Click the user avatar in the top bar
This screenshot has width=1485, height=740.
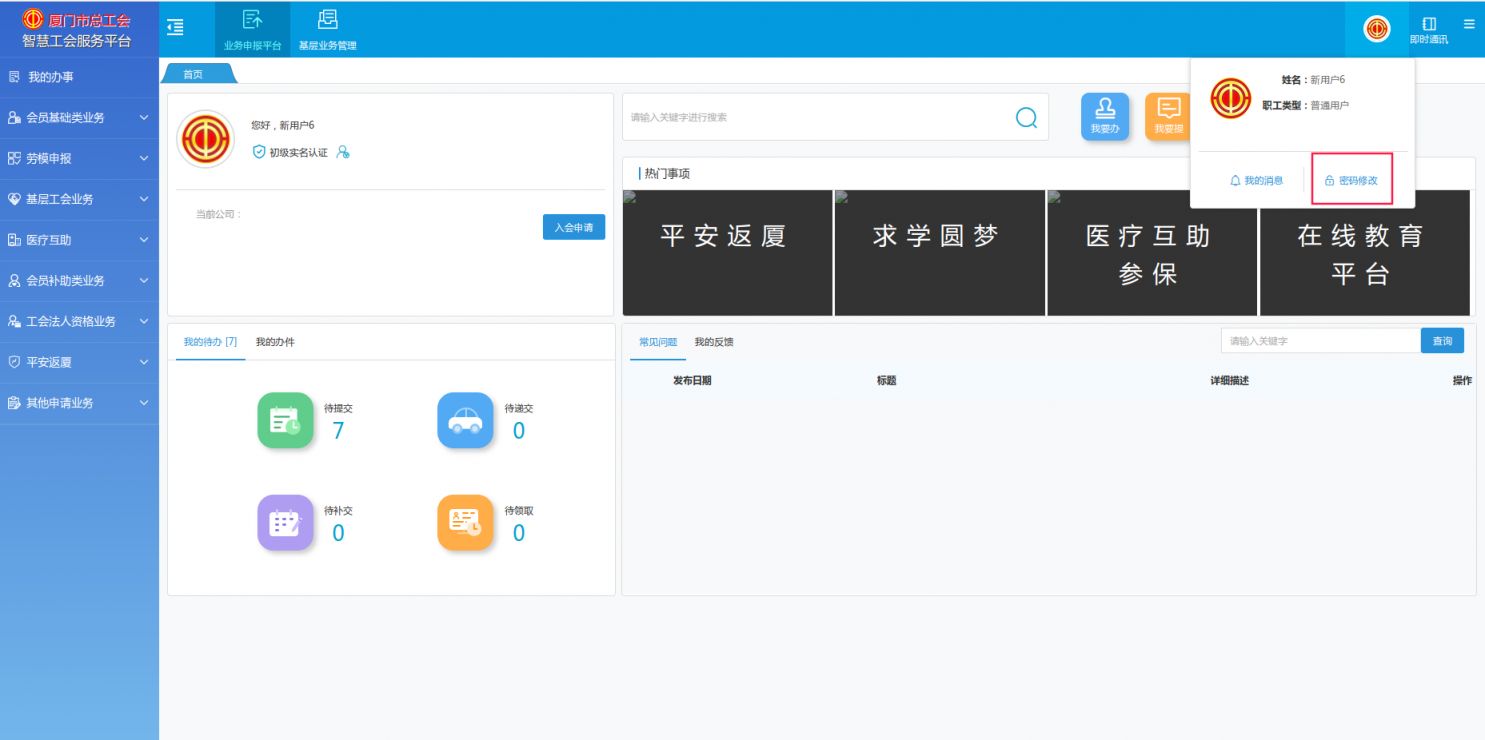[x=1377, y=30]
